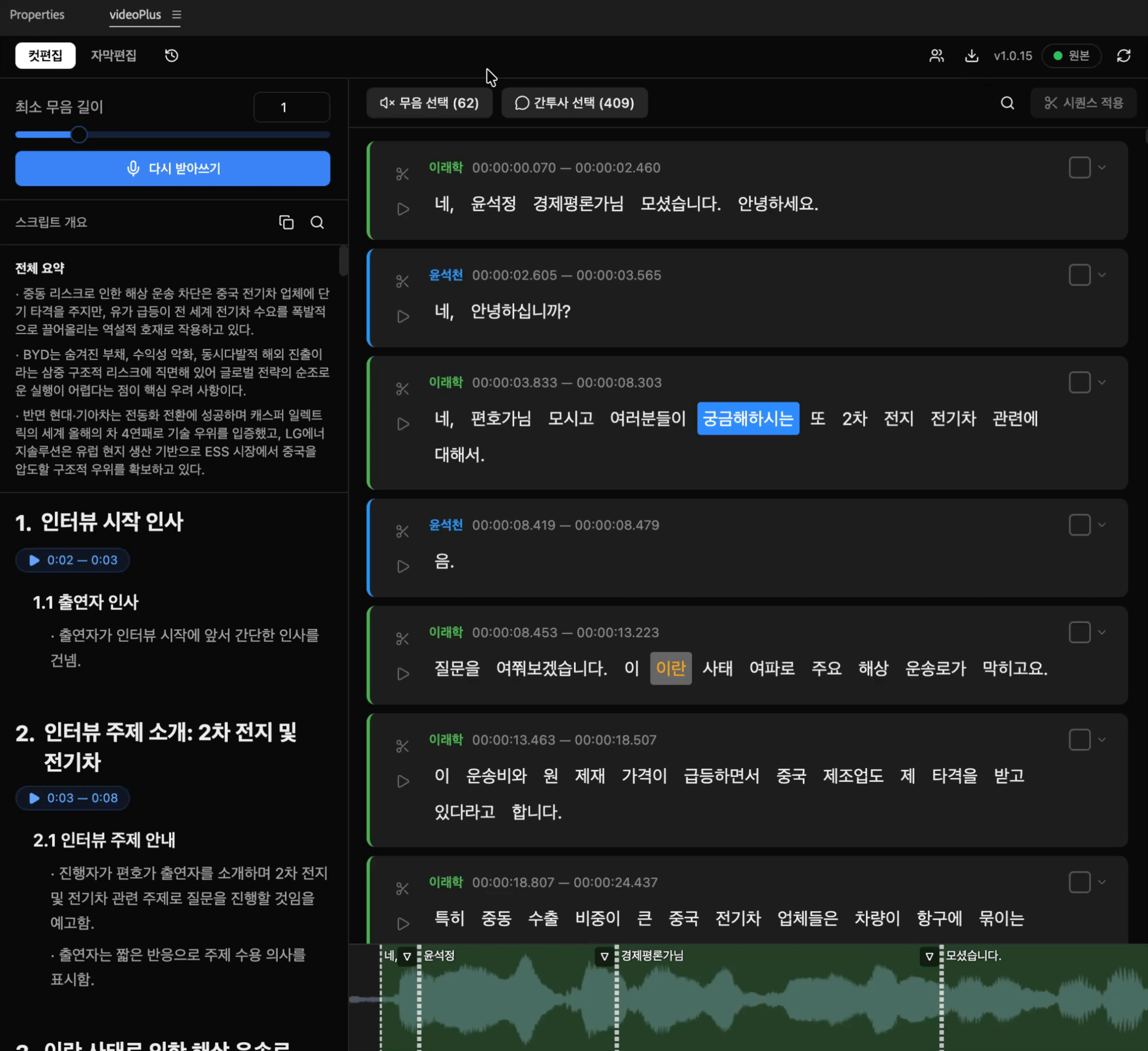The image size is (1148, 1051).
Task: Play the 윤석정 경제평론가님 segment
Action: tap(403, 209)
